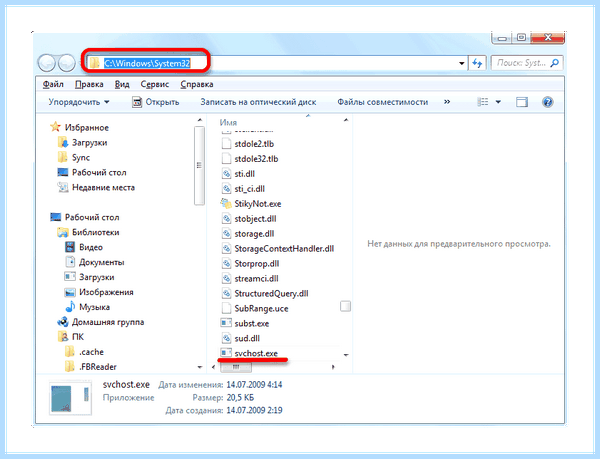This screenshot has height=459, width=600.
Task: Click the sti.dll file icon
Action: [x=226, y=174]
